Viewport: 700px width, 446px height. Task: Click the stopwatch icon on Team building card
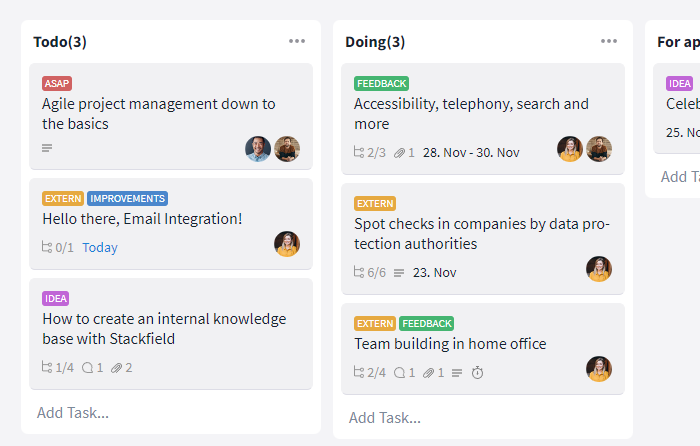point(477,372)
